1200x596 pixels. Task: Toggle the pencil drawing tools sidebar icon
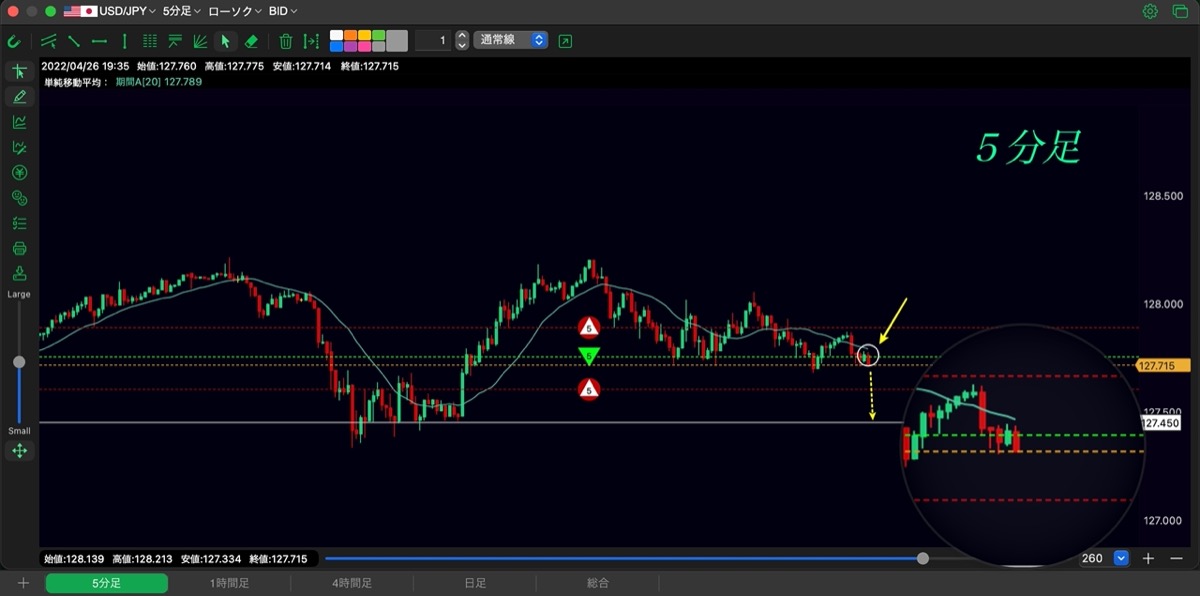[19, 97]
